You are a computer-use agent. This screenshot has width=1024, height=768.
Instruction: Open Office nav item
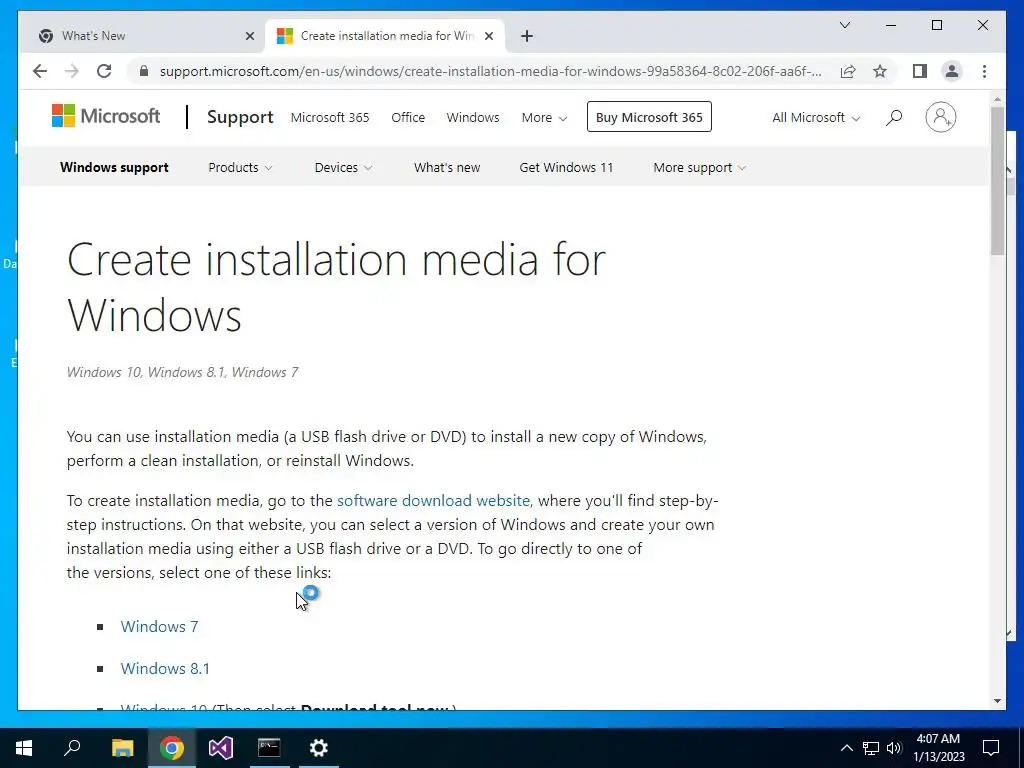[x=408, y=118]
